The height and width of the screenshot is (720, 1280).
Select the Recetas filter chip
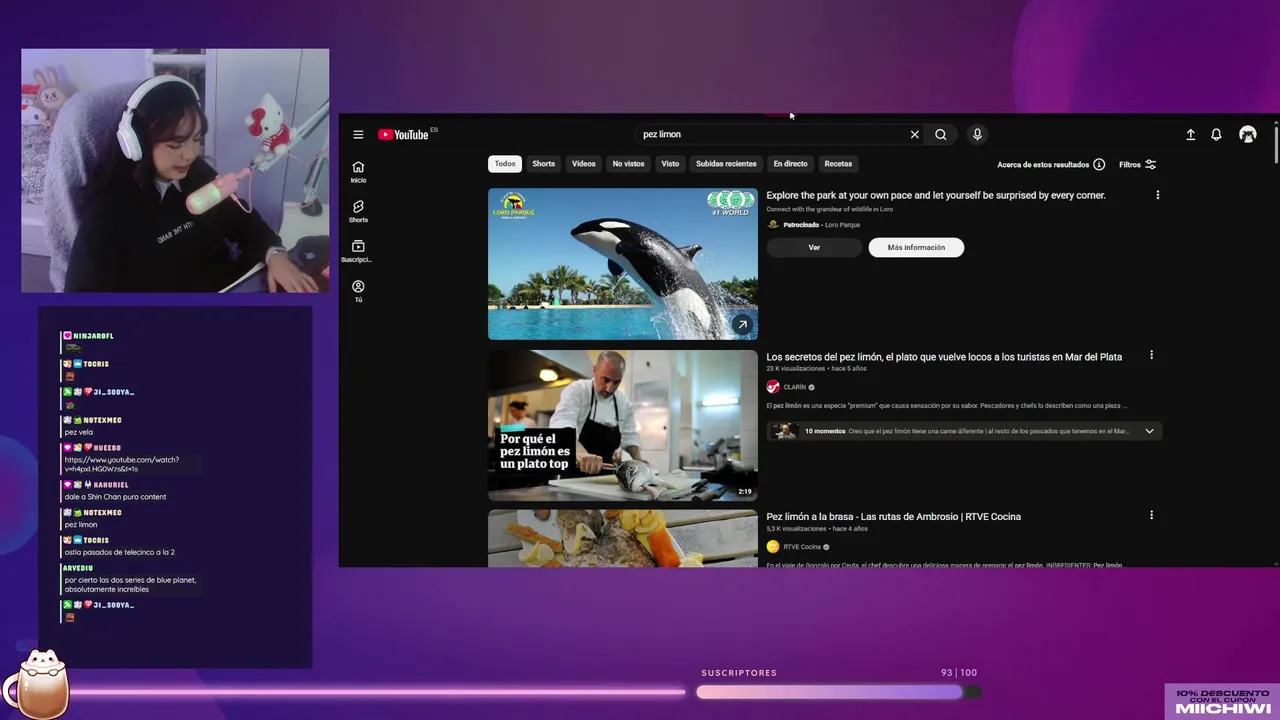(838, 164)
